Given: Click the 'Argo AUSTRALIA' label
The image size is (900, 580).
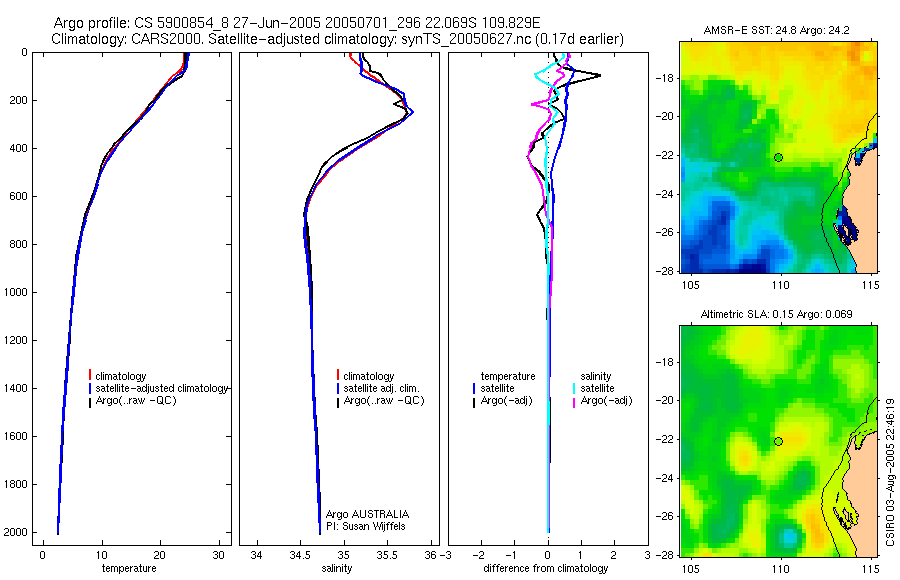Looking at the screenshot, I should 367,514.
